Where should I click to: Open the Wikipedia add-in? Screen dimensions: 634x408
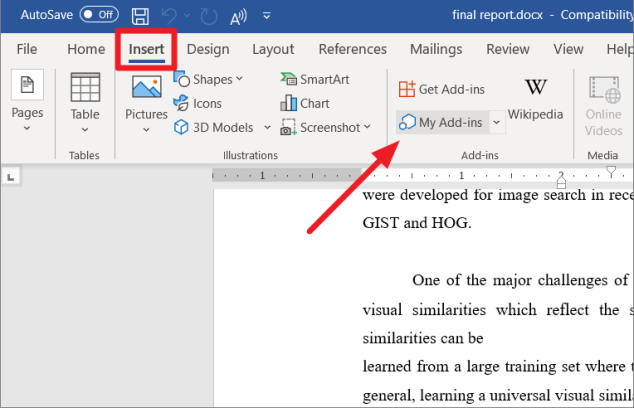pyautogui.click(x=535, y=99)
